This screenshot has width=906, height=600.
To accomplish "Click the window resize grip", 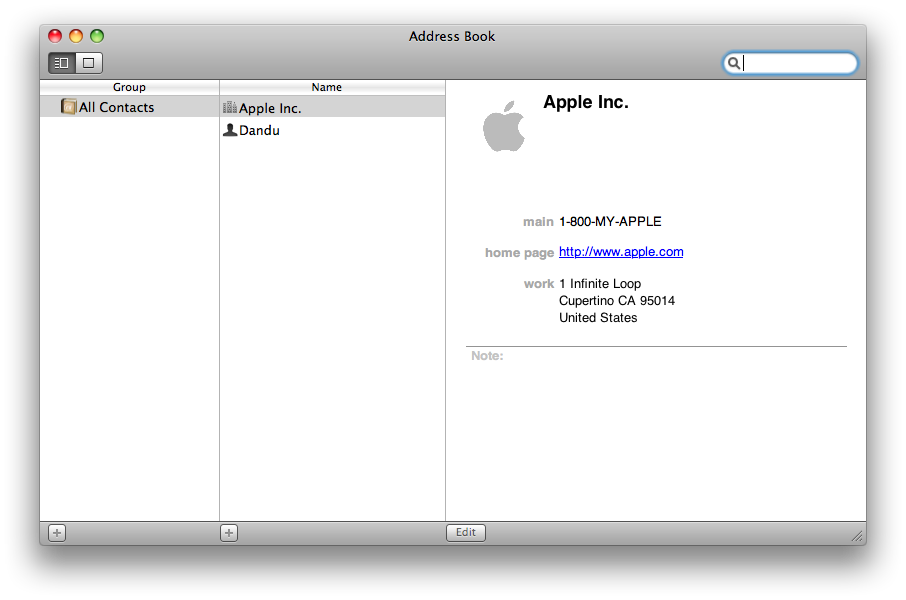I will pyautogui.click(x=857, y=536).
